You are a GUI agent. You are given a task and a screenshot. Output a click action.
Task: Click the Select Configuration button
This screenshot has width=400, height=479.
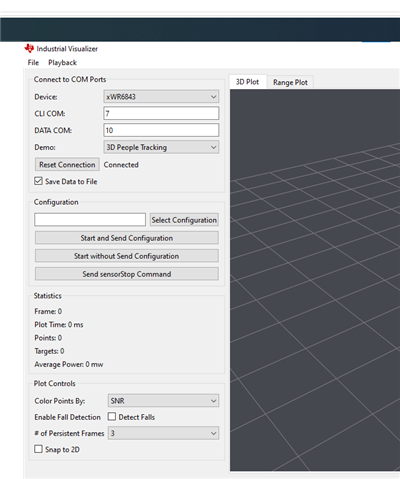point(184,220)
